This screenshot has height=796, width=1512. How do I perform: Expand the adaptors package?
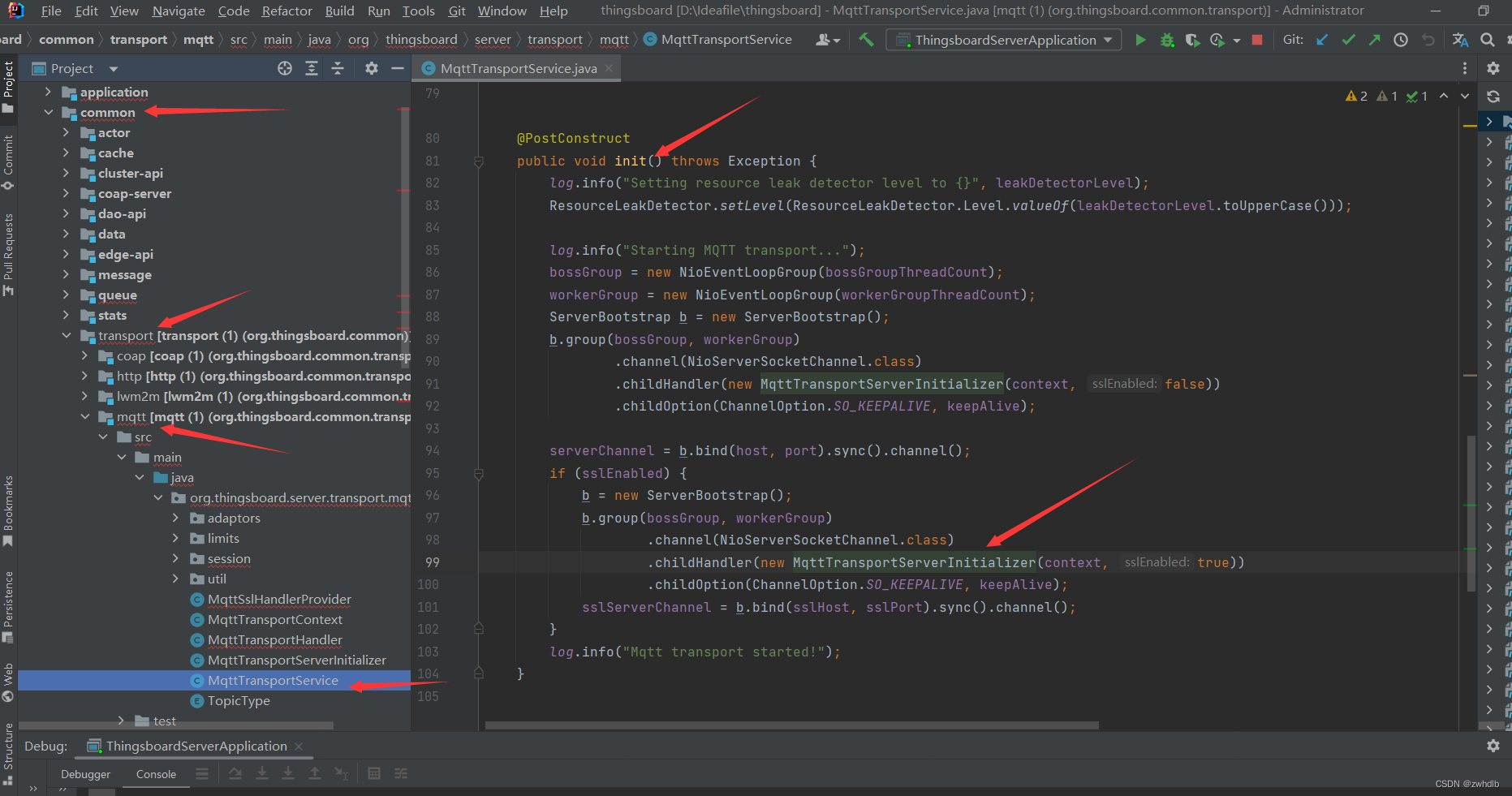[x=175, y=518]
